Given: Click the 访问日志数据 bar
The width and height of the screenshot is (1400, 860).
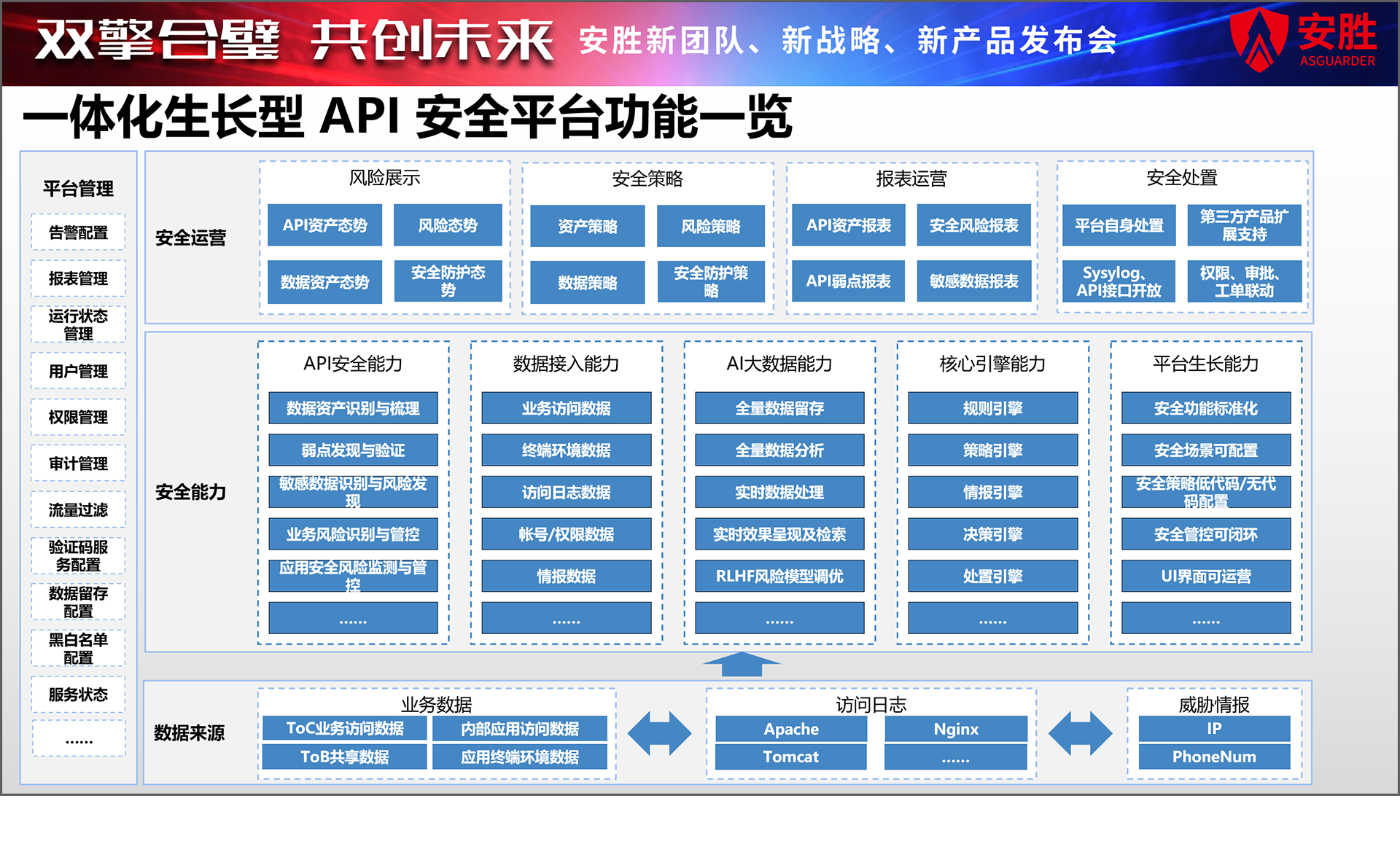Looking at the screenshot, I should tap(567, 492).
